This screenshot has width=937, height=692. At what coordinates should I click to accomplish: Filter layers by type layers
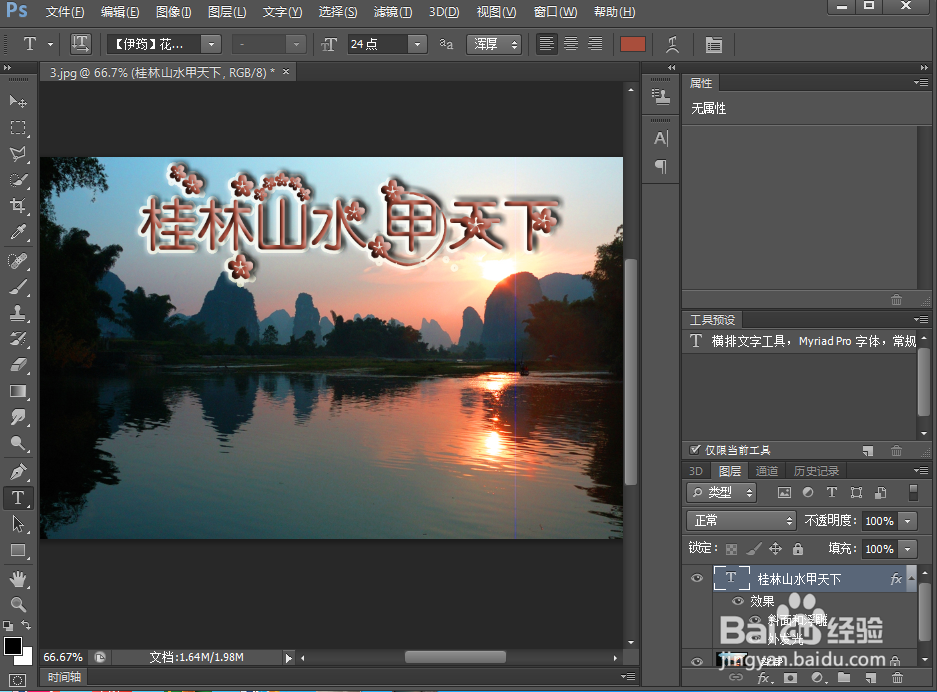point(832,492)
